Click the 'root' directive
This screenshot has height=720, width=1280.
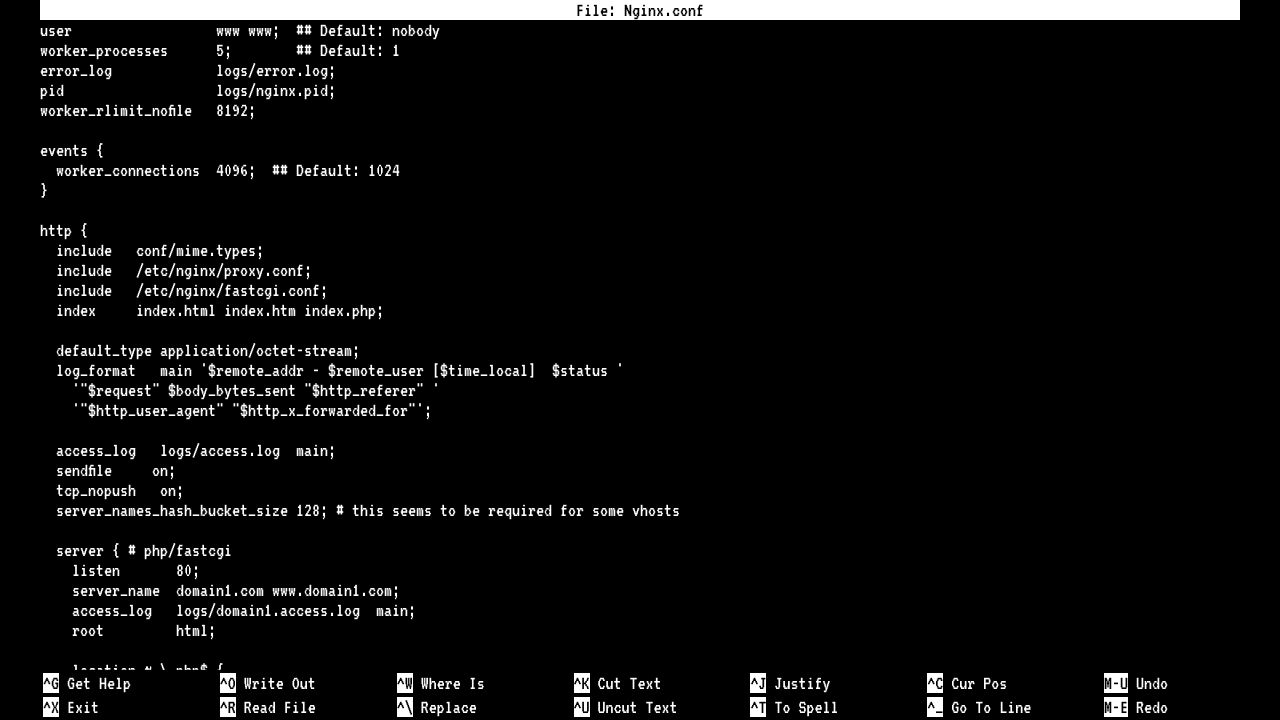[x=88, y=631]
